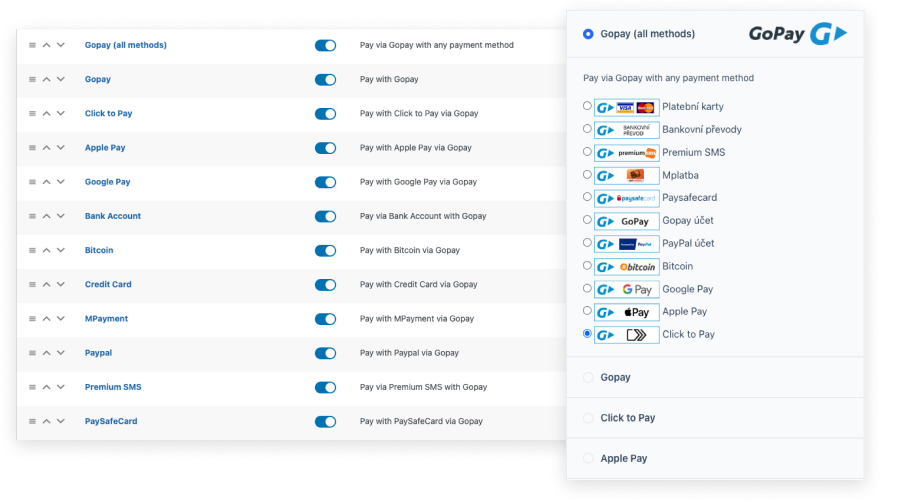The height and width of the screenshot is (500, 900).
Task: Select the Gopay účet radio button
Action: tap(587, 219)
